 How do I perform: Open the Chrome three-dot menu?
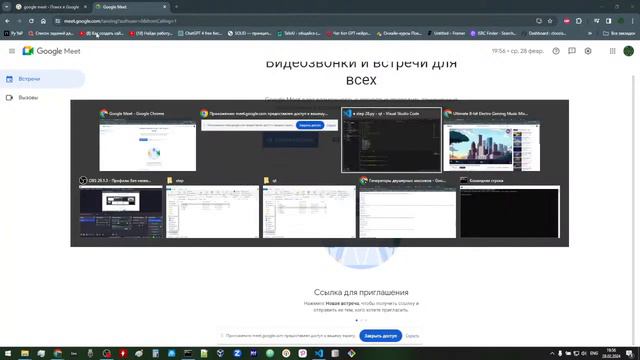(633, 21)
